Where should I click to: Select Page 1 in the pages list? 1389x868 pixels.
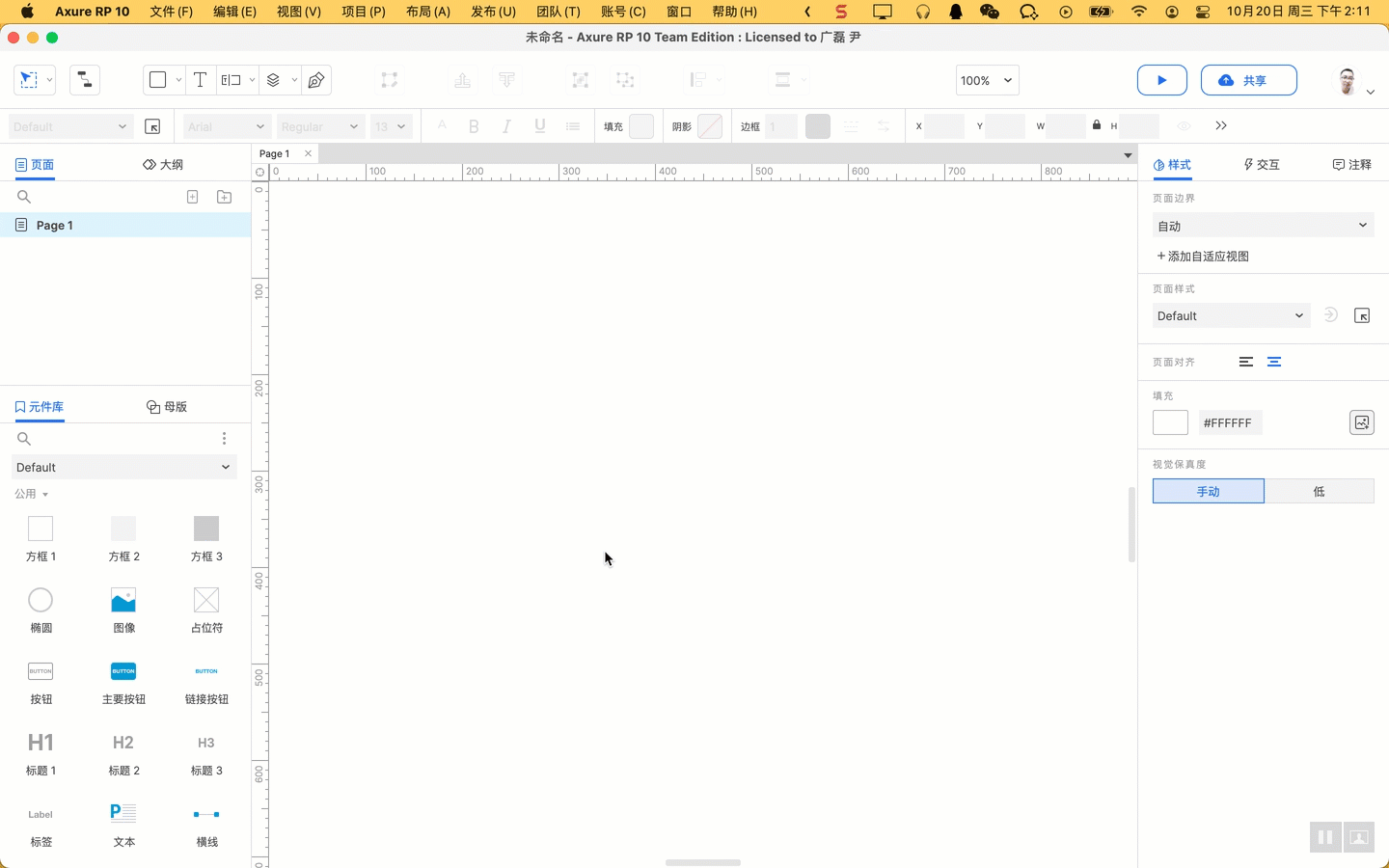[x=55, y=225]
